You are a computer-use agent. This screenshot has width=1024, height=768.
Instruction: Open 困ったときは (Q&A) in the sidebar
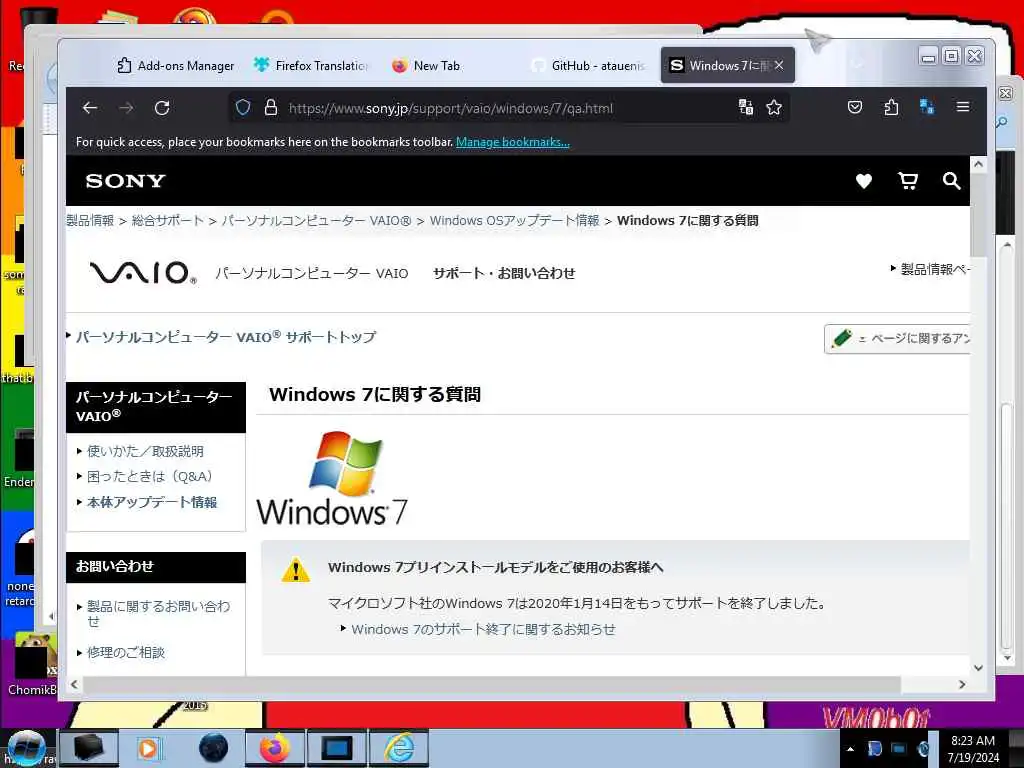pos(150,476)
